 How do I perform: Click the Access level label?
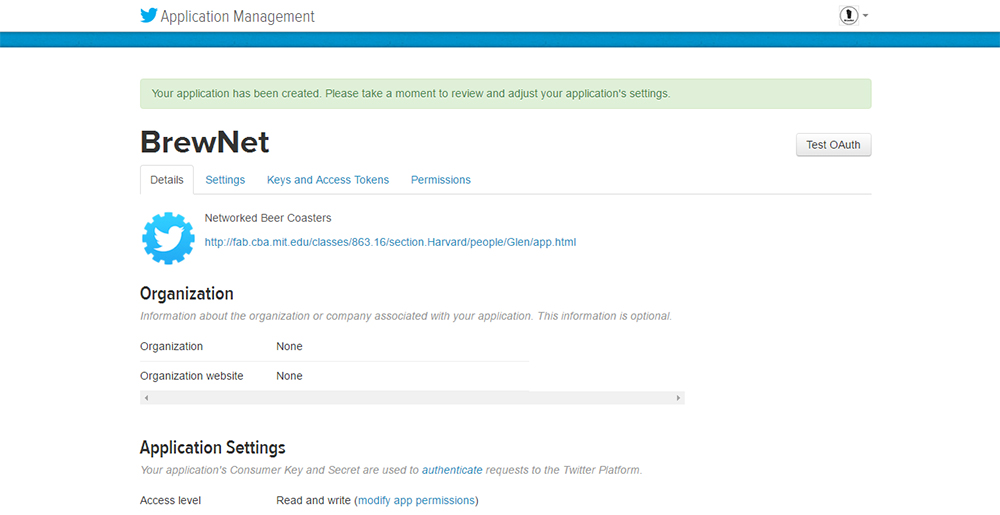tap(171, 501)
